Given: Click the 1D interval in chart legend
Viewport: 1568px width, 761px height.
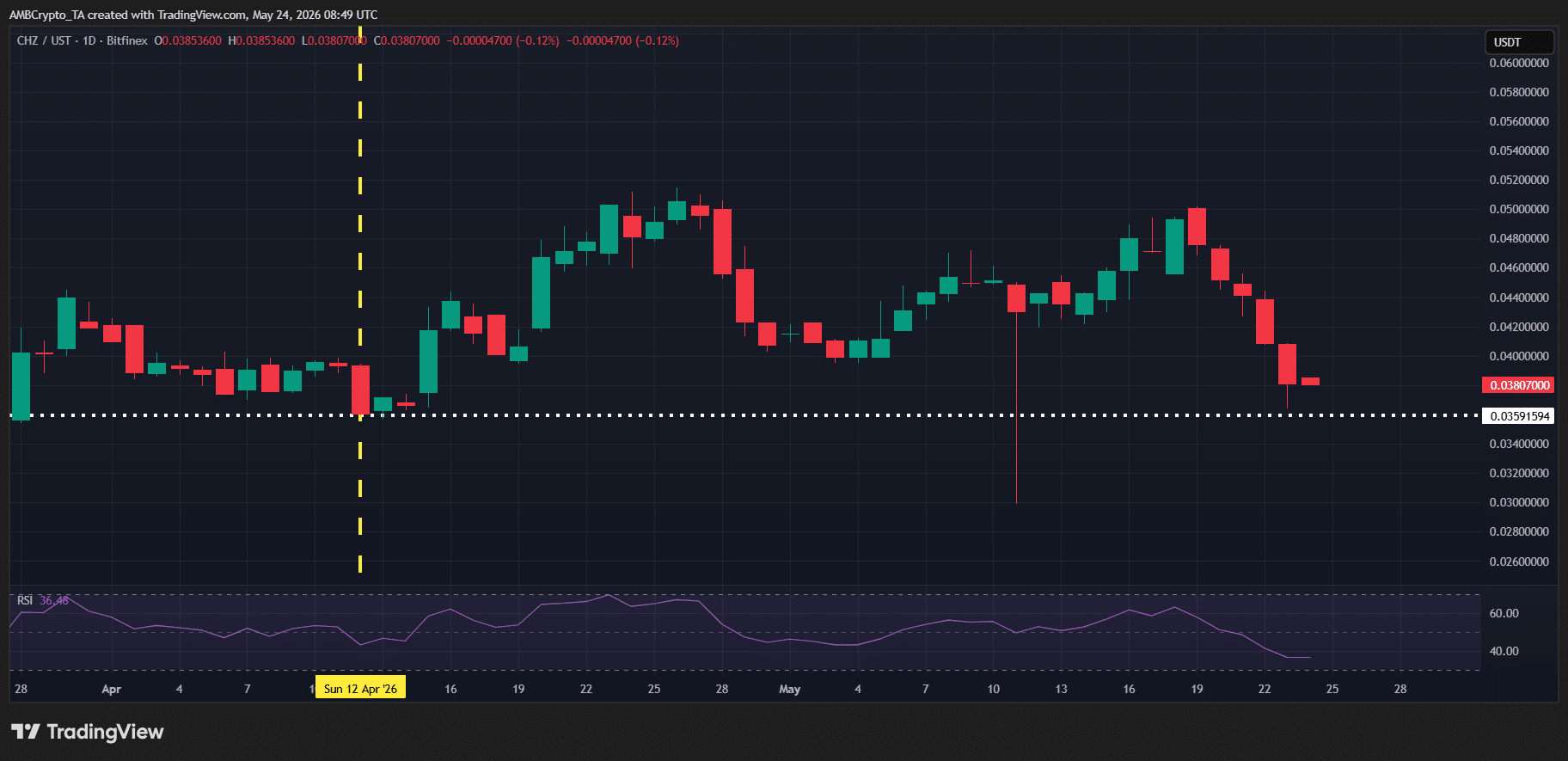Looking at the screenshot, I should (x=89, y=40).
